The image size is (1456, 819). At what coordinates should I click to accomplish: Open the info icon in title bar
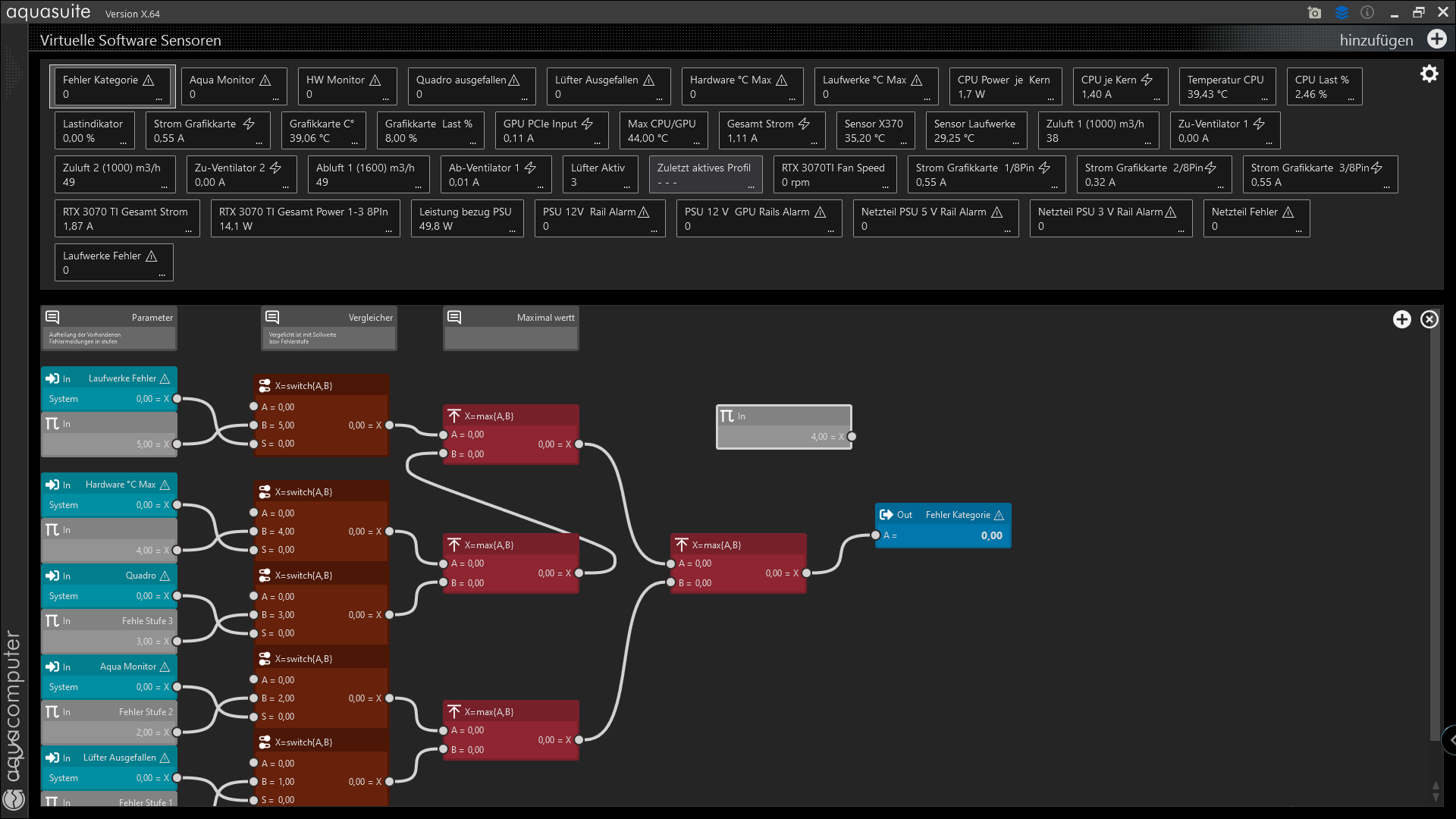[1367, 13]
